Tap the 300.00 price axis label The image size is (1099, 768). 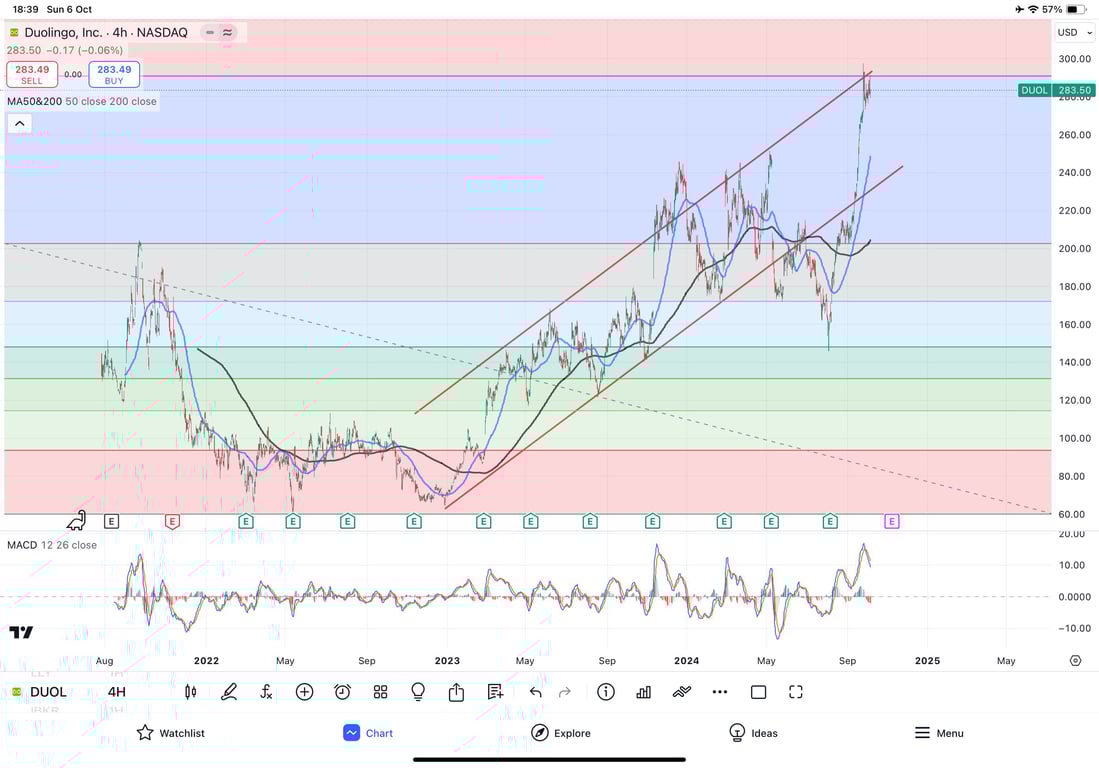tap(1075, 59)
